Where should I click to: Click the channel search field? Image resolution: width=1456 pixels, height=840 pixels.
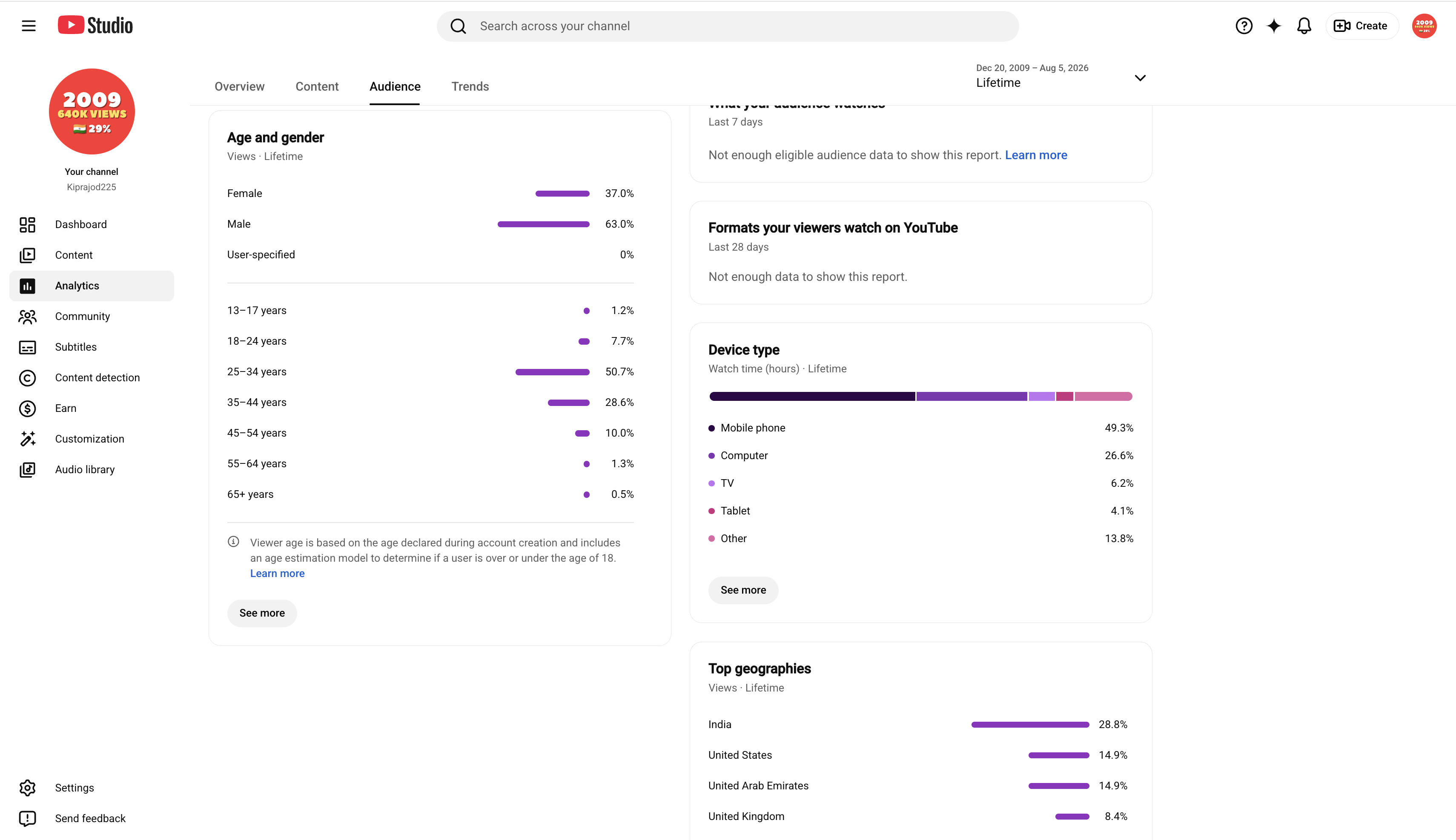727,26
